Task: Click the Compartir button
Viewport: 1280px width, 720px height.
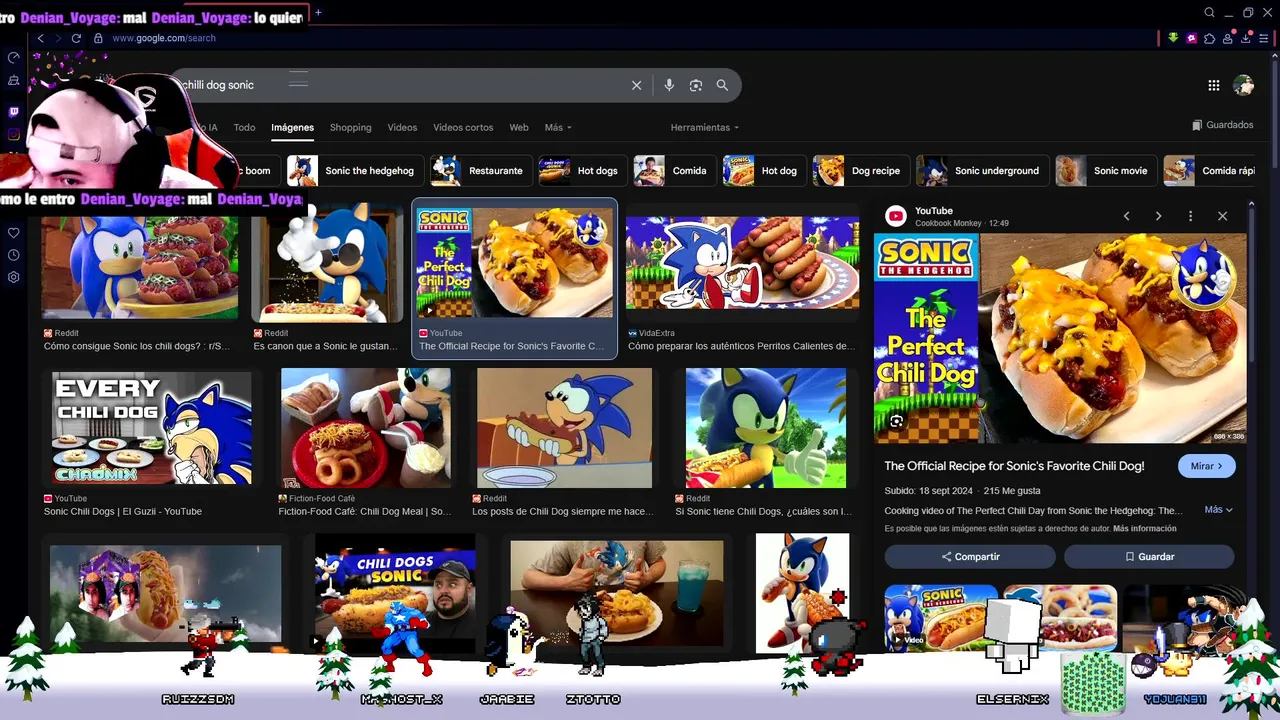Action: 969,556
